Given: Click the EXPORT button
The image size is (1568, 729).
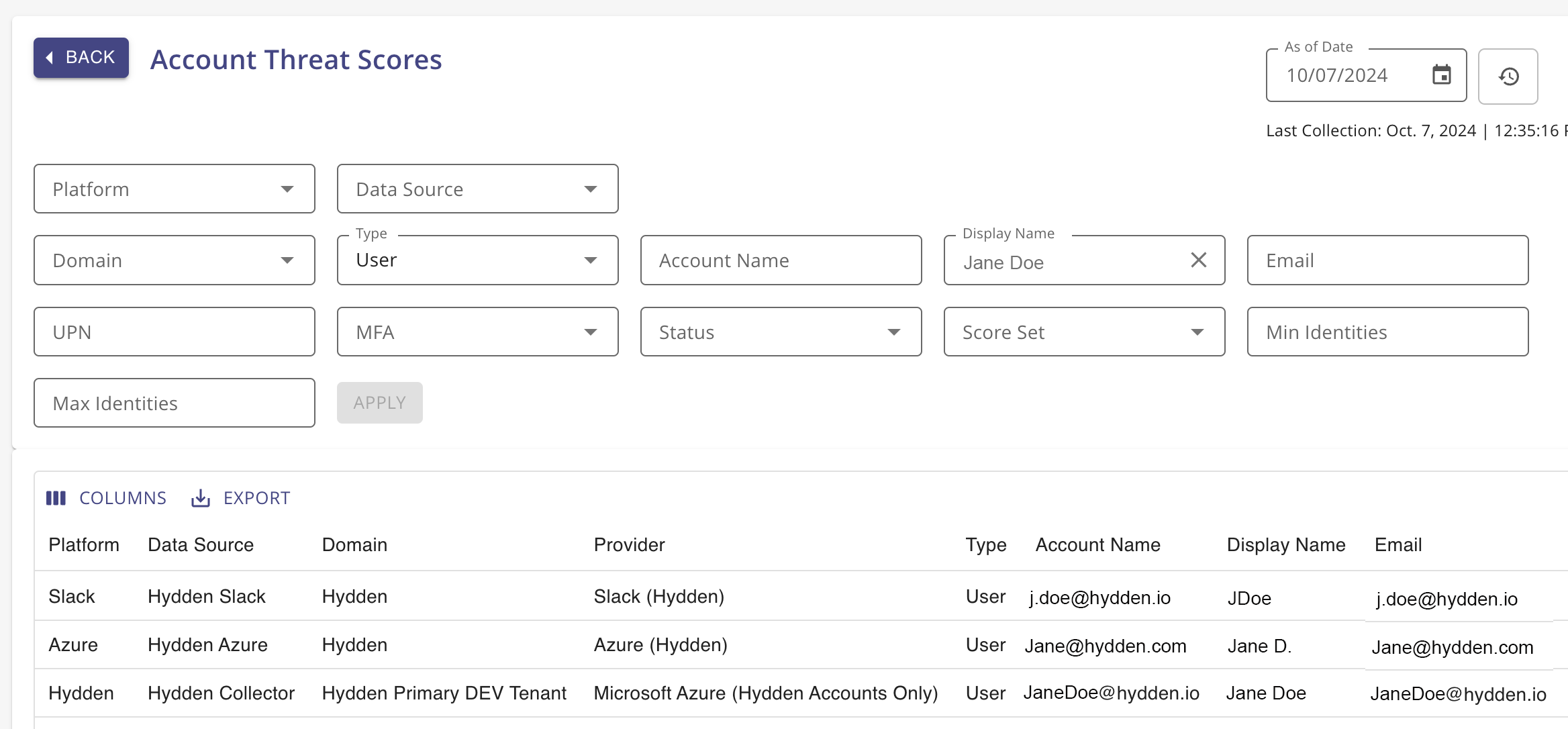Looking at the screenshot, I should [x=241, y=498].
